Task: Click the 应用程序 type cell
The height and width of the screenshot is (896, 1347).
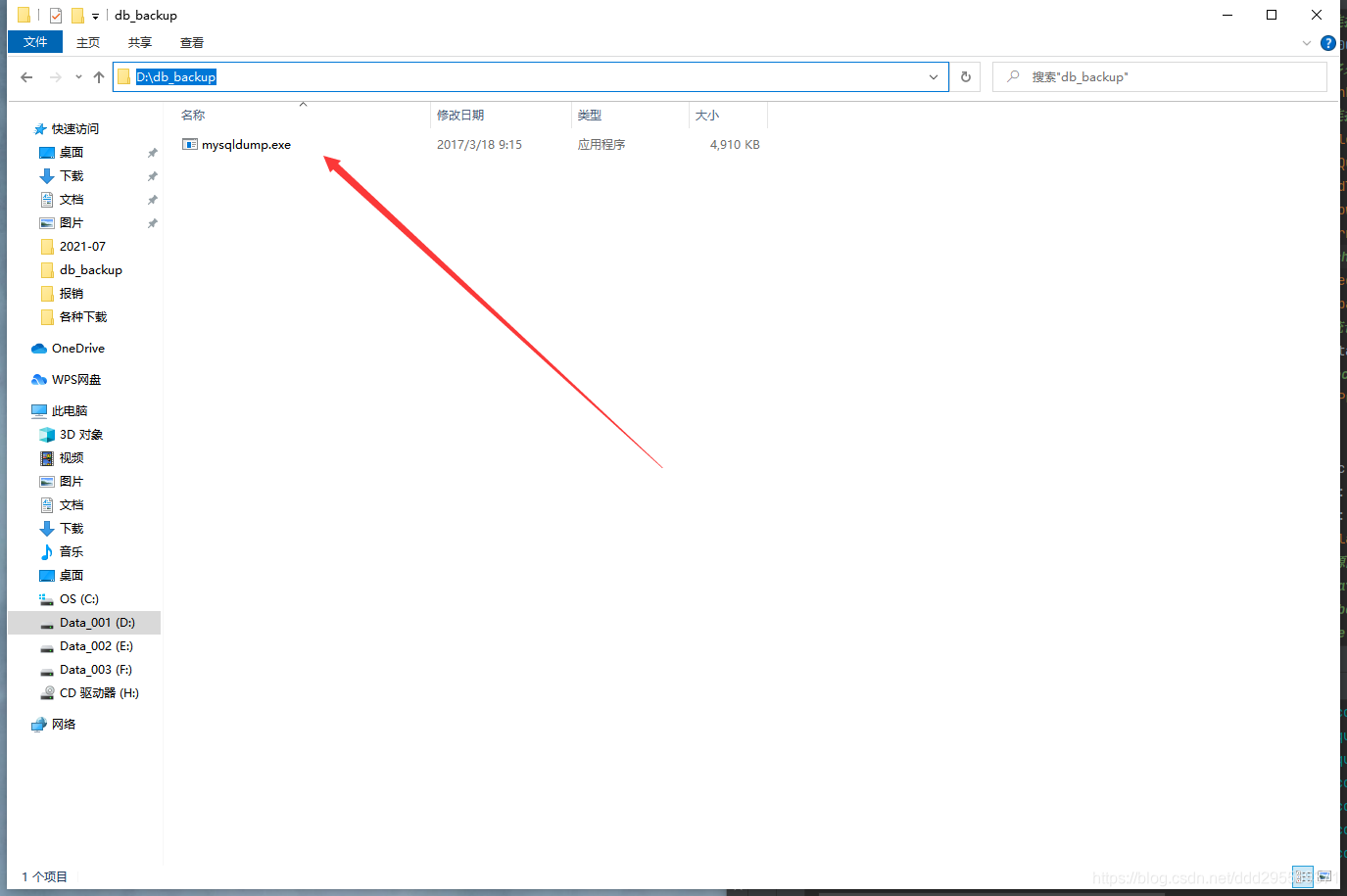Action: pyautogui.click(x=601, y=145)
